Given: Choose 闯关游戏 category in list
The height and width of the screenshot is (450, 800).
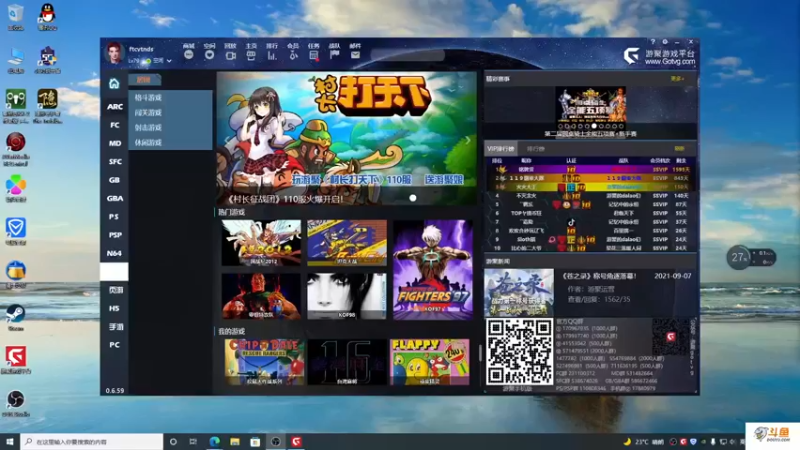Looking at the screenshot, I should (x=148, y=113).
